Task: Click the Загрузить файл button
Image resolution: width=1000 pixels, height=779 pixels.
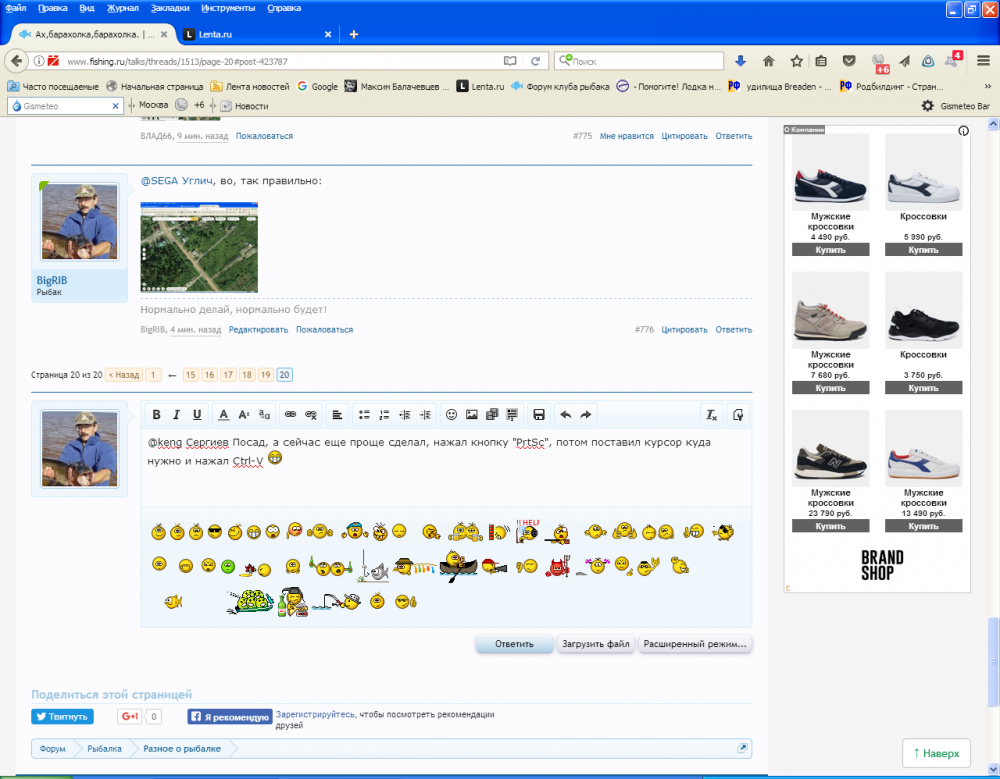Action: (595, 644)
